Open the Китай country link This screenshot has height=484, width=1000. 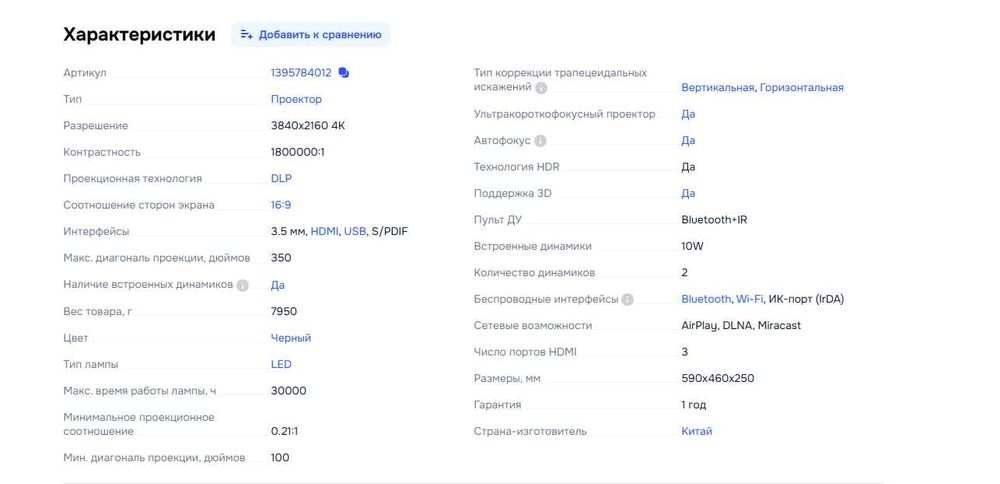pyautogui.click(x=696, y=431)
